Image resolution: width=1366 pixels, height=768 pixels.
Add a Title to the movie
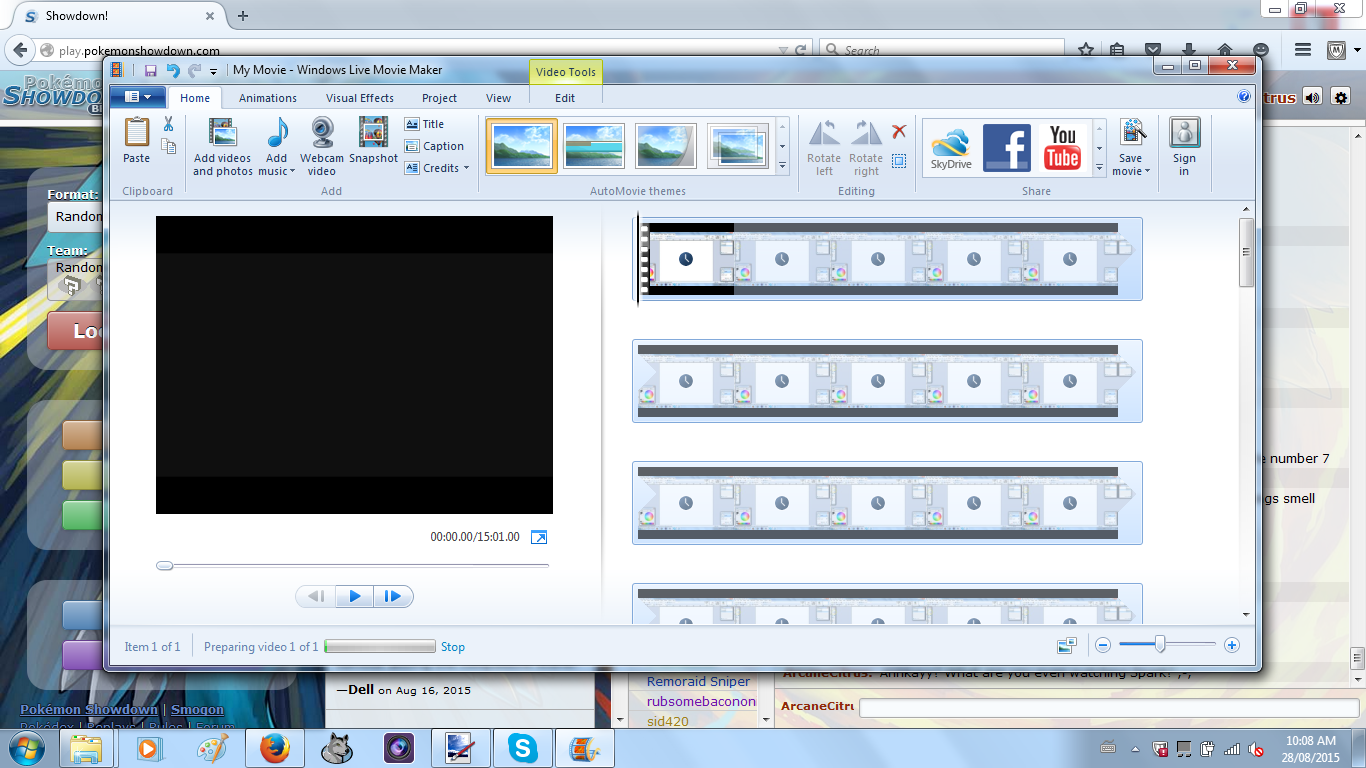point(425,124)
